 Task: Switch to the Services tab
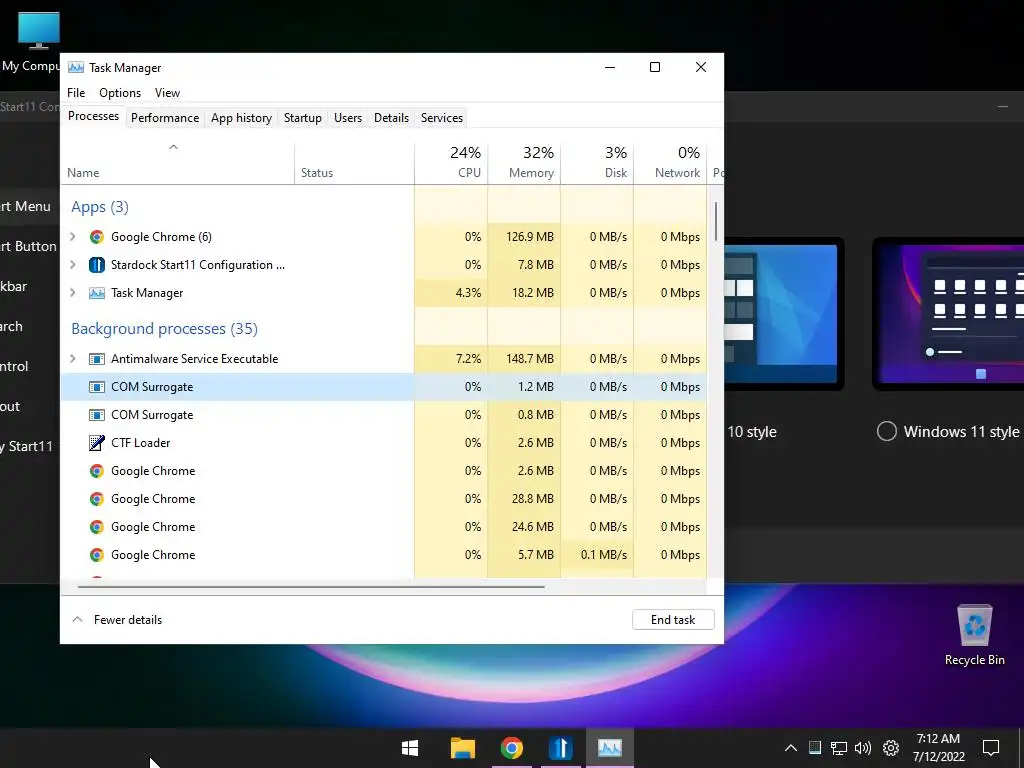441,118
